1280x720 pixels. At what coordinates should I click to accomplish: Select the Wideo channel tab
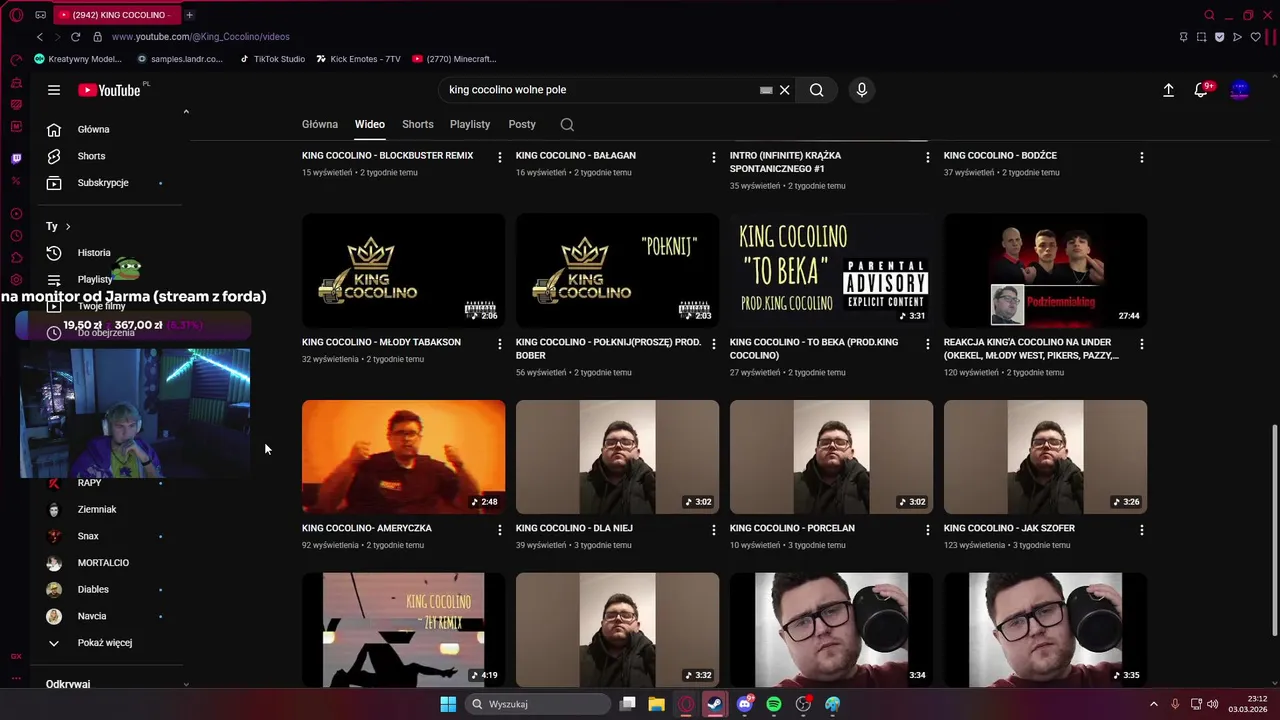[370, 125]
